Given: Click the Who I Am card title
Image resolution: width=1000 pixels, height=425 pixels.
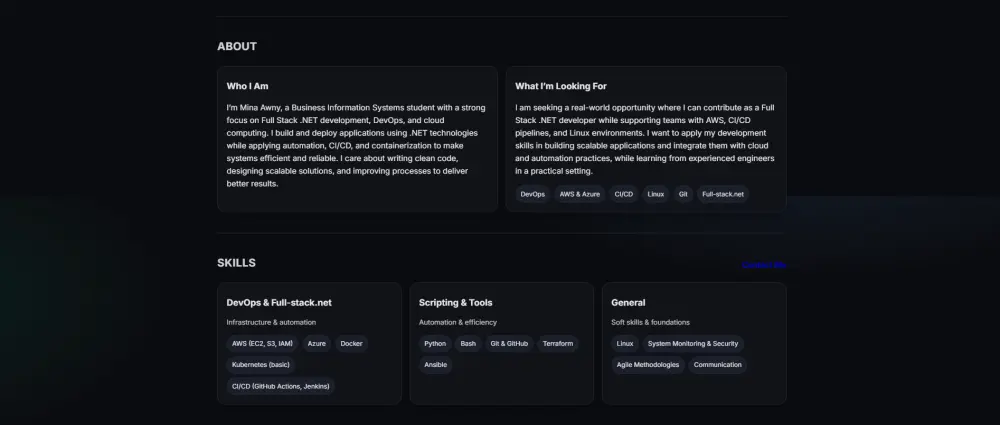Looking at the screenshot, I should [247, 86].
